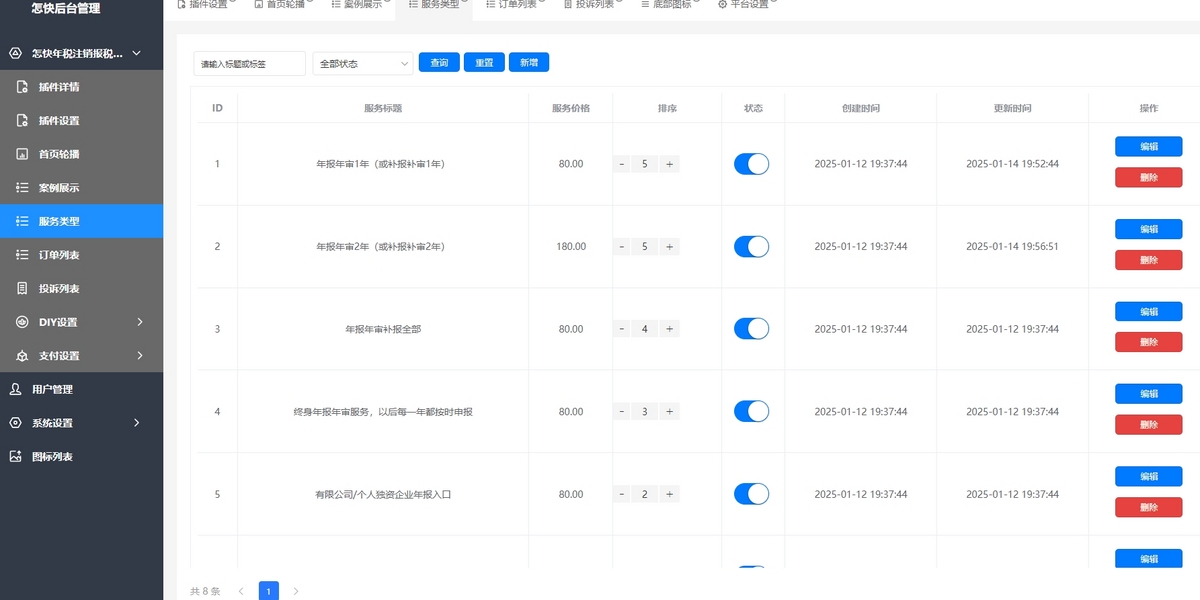Click plus for 终身年报年审服务 row
The height and width of the screenshot is (600, 1200).
tap(670, 411)
